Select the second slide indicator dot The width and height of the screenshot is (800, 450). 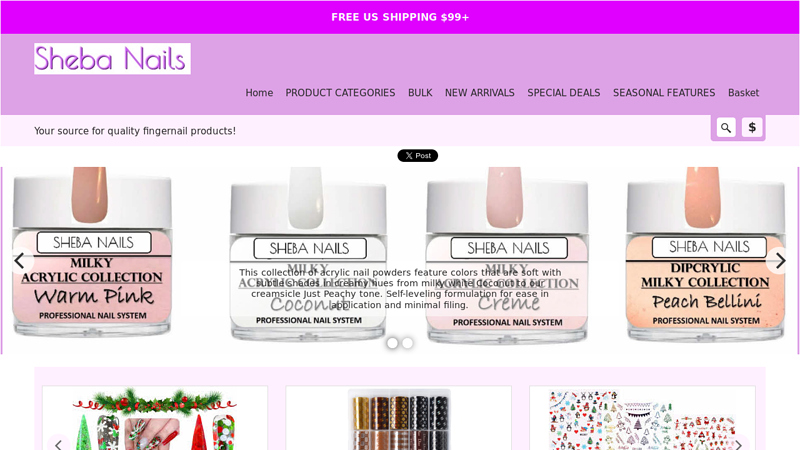click(407, 343)
